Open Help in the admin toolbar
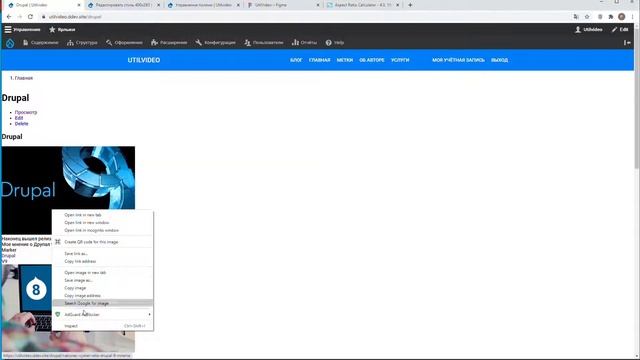 tap(335, 42)
